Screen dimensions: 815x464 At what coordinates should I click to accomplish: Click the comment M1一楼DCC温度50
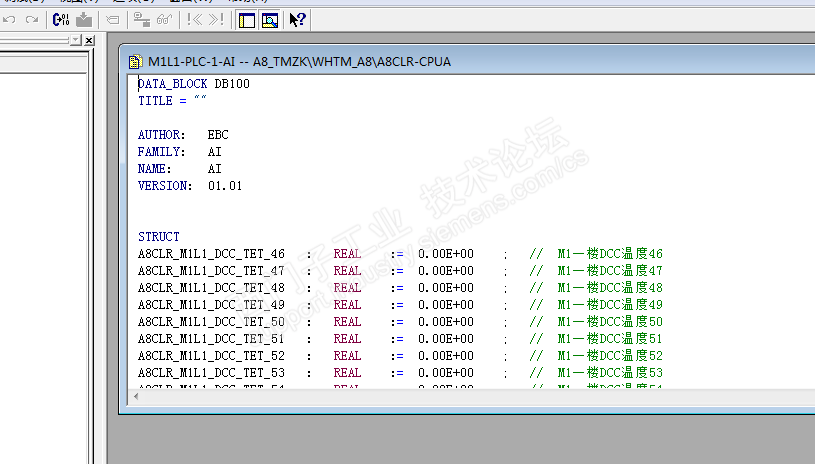click(610, 322)
